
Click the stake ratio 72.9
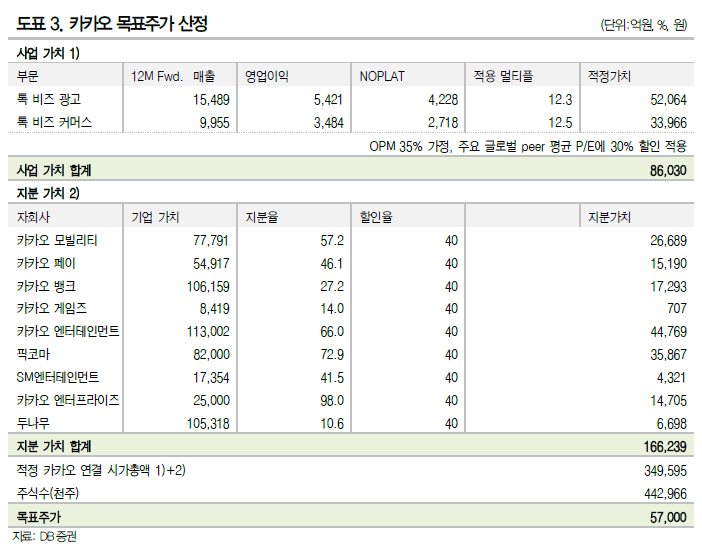pyautogui.click(x=332, y=355)
